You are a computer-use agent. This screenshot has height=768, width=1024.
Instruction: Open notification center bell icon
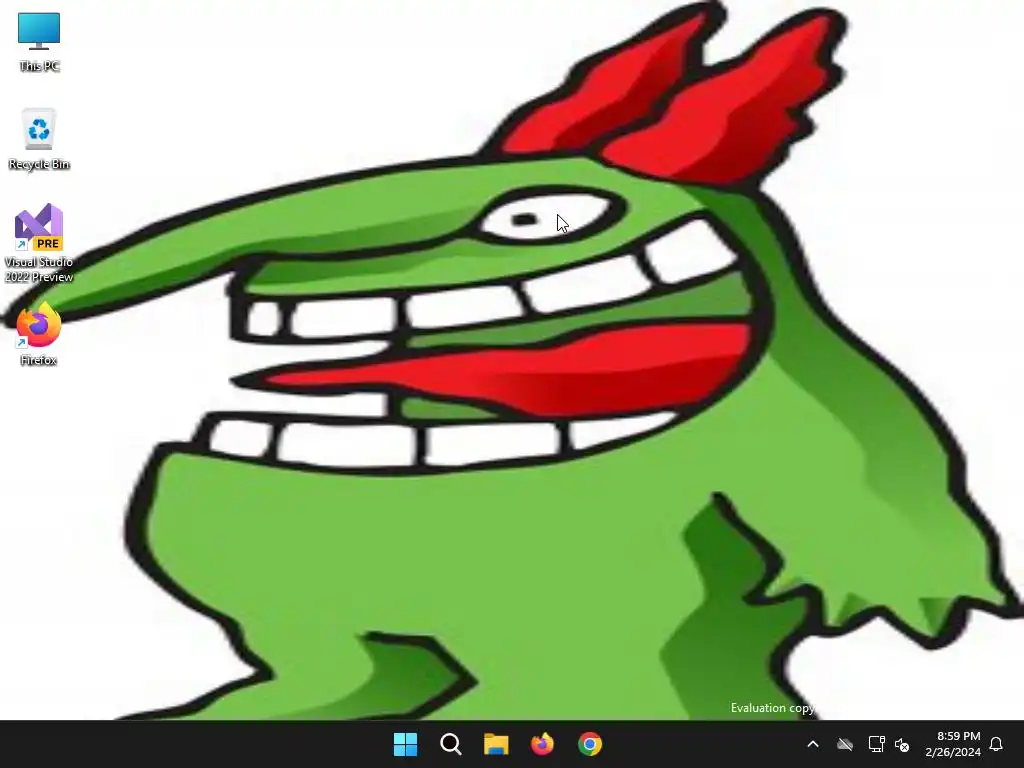(997, 744)
